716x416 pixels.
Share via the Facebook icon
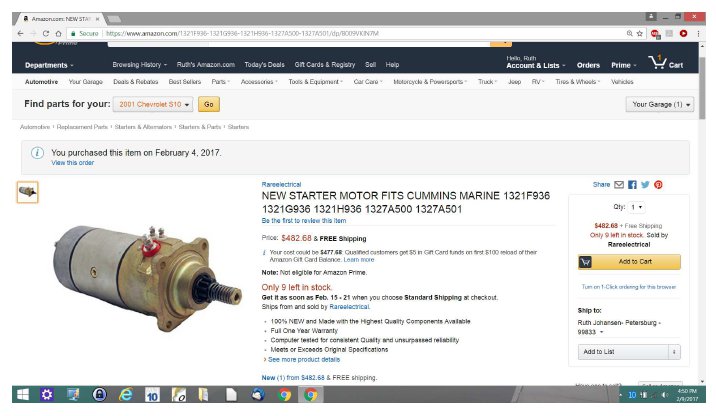(632, 185)
